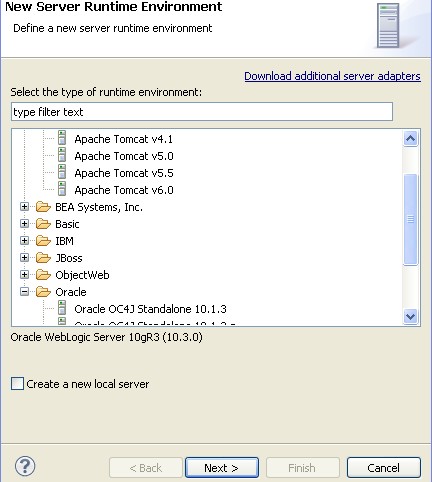Image resolution: width=432 pixels, height=482 pixels.
Task: Click the Oracle OC4J Standalone 10.1.3 server icon
Action: click(62, 308)
